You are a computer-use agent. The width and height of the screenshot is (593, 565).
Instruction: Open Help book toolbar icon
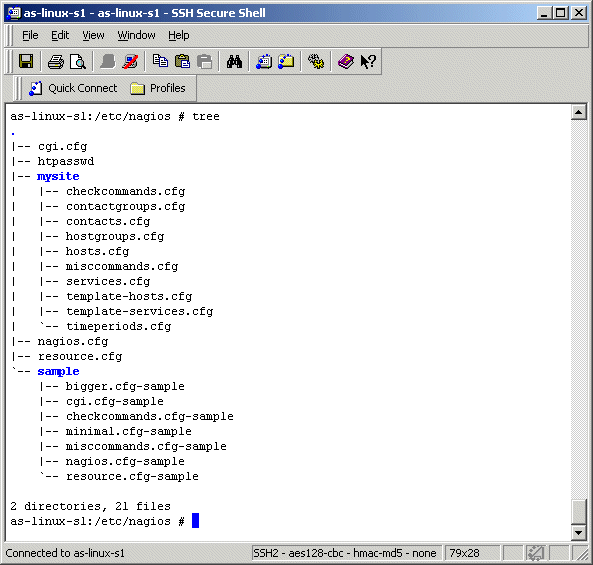point(346,61)
